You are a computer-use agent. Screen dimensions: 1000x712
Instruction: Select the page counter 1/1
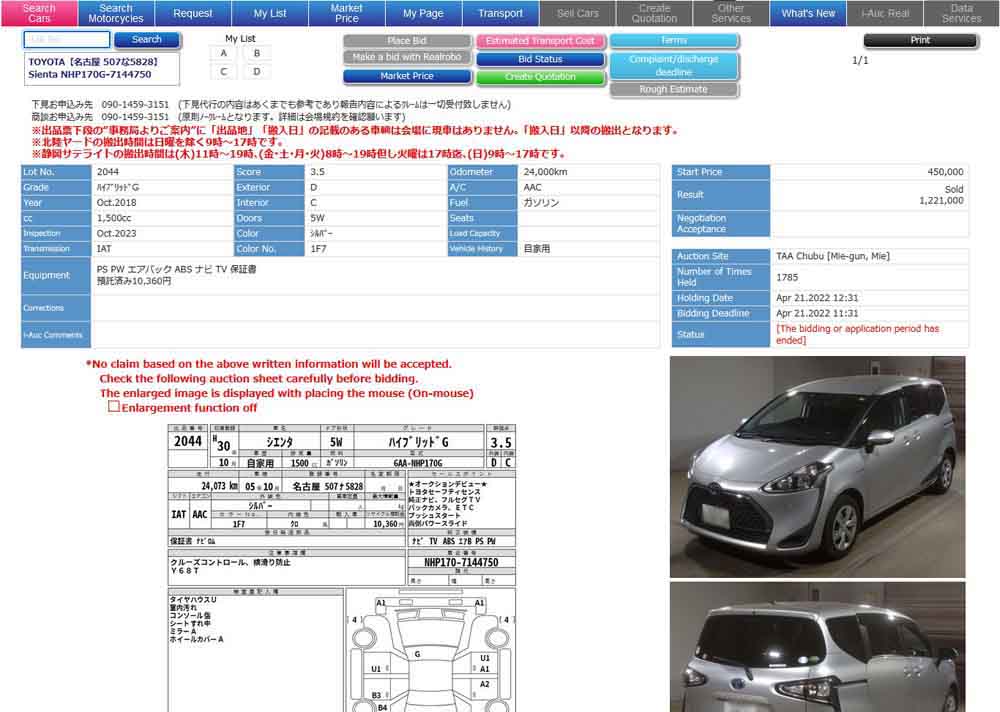[x=860, y=61]
